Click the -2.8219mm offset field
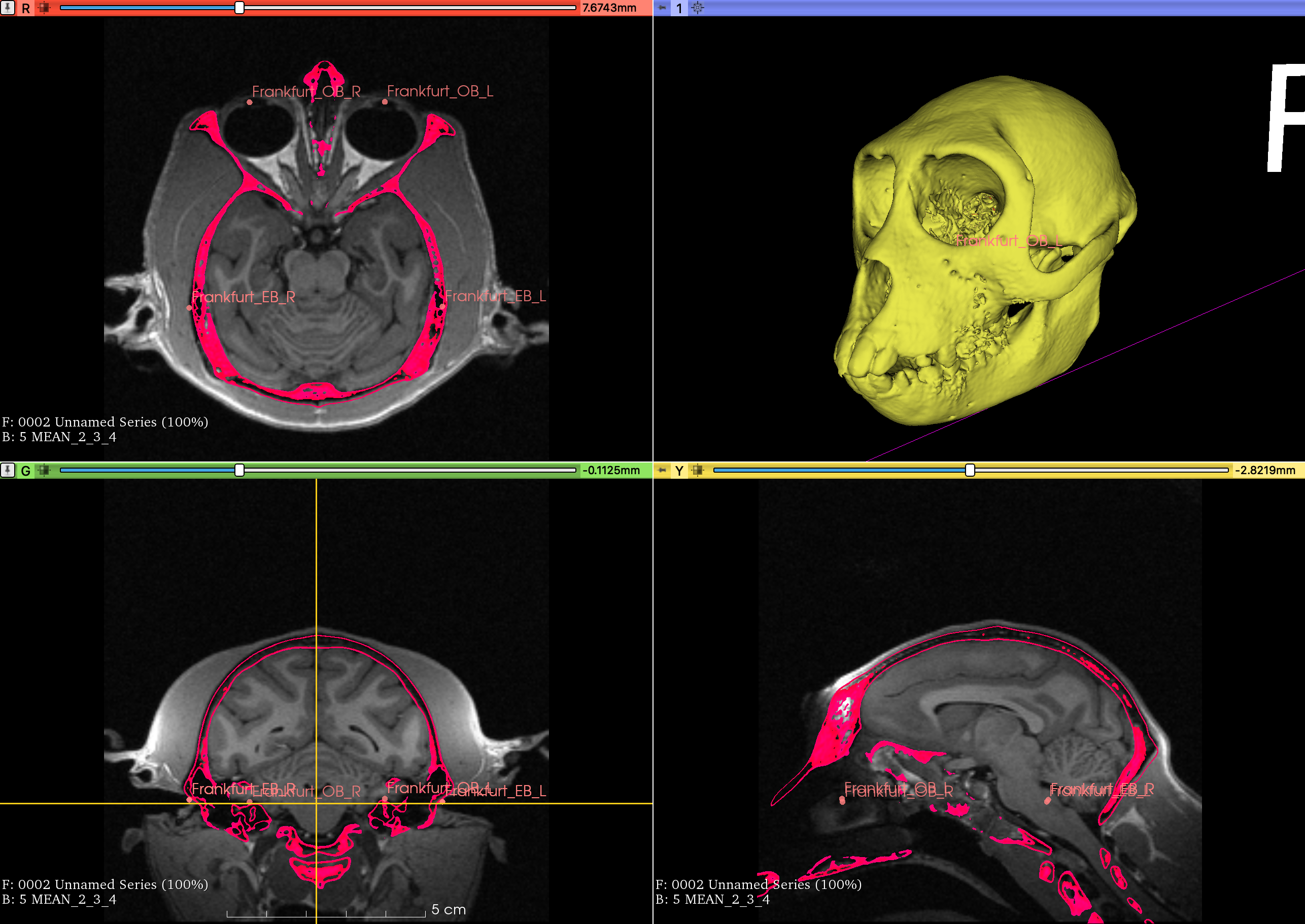Screen dimensions: 1305x924 1265,470
